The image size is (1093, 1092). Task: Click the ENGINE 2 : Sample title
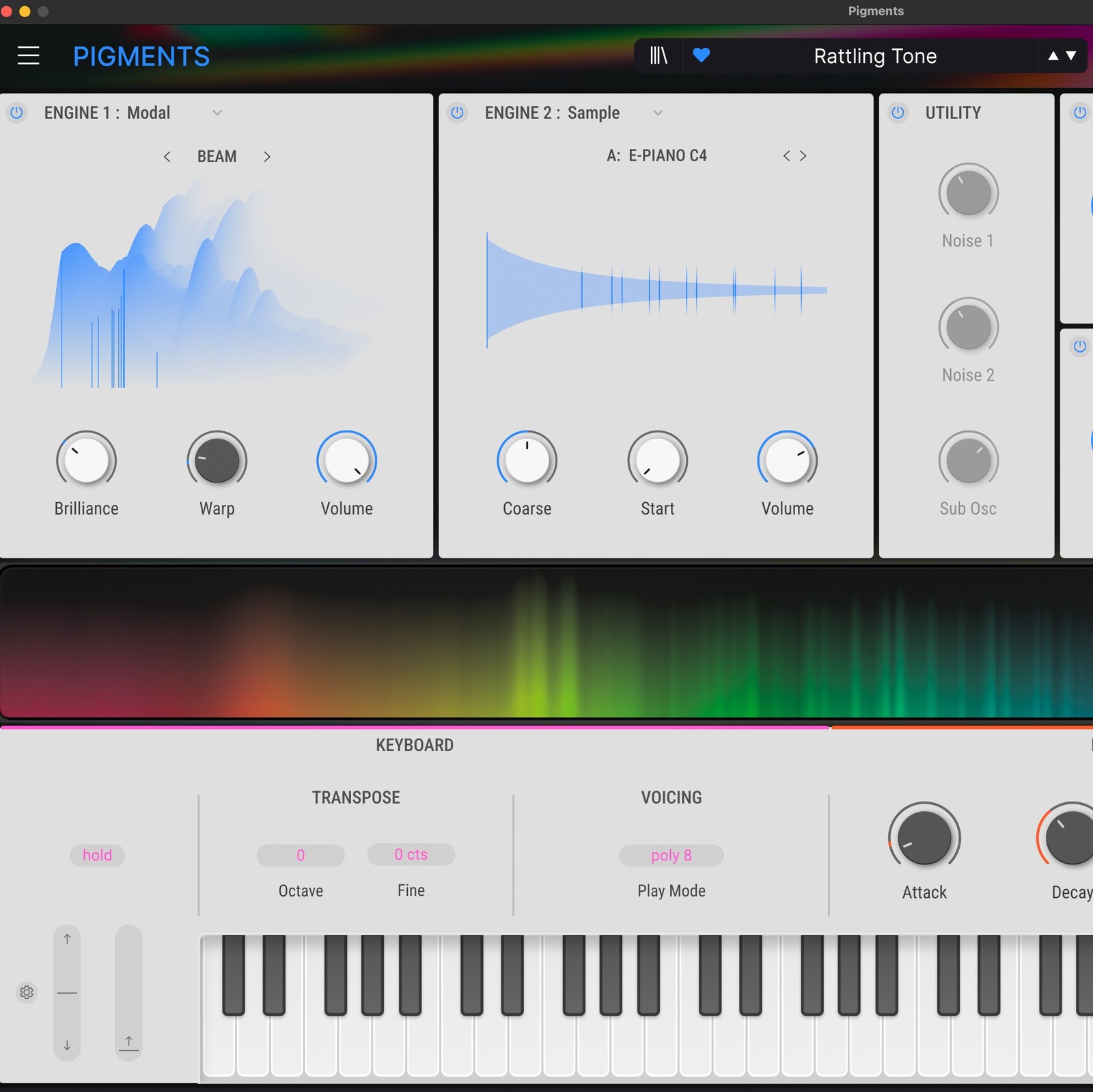coord(552,113)
